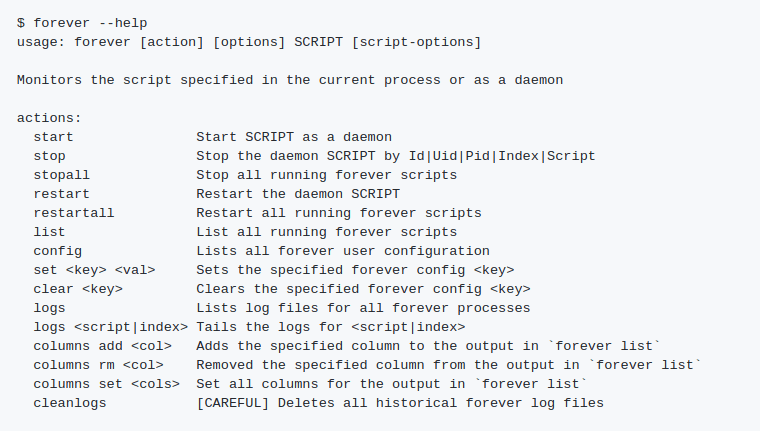760x431 pixels.
Task: Click the 'restart' action name
Action: [x=61, y=194]
